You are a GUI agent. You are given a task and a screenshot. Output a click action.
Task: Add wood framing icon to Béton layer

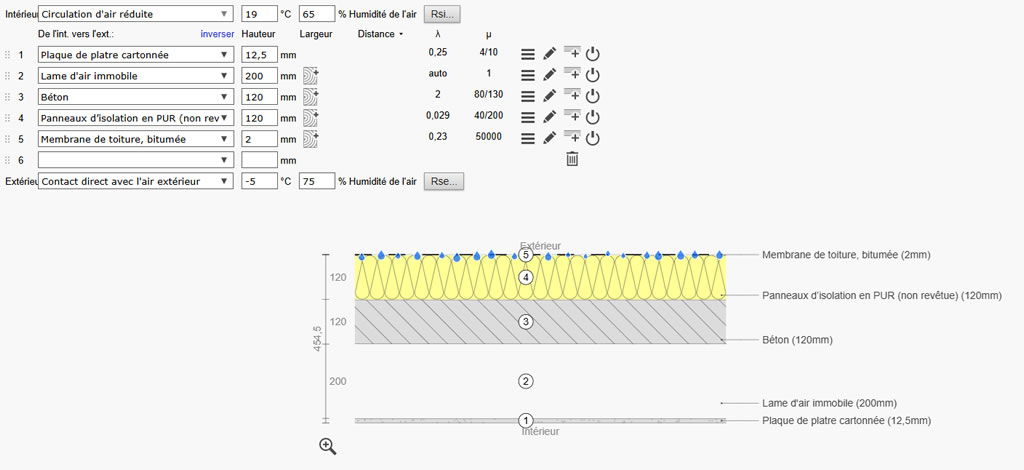pos(310,96)
